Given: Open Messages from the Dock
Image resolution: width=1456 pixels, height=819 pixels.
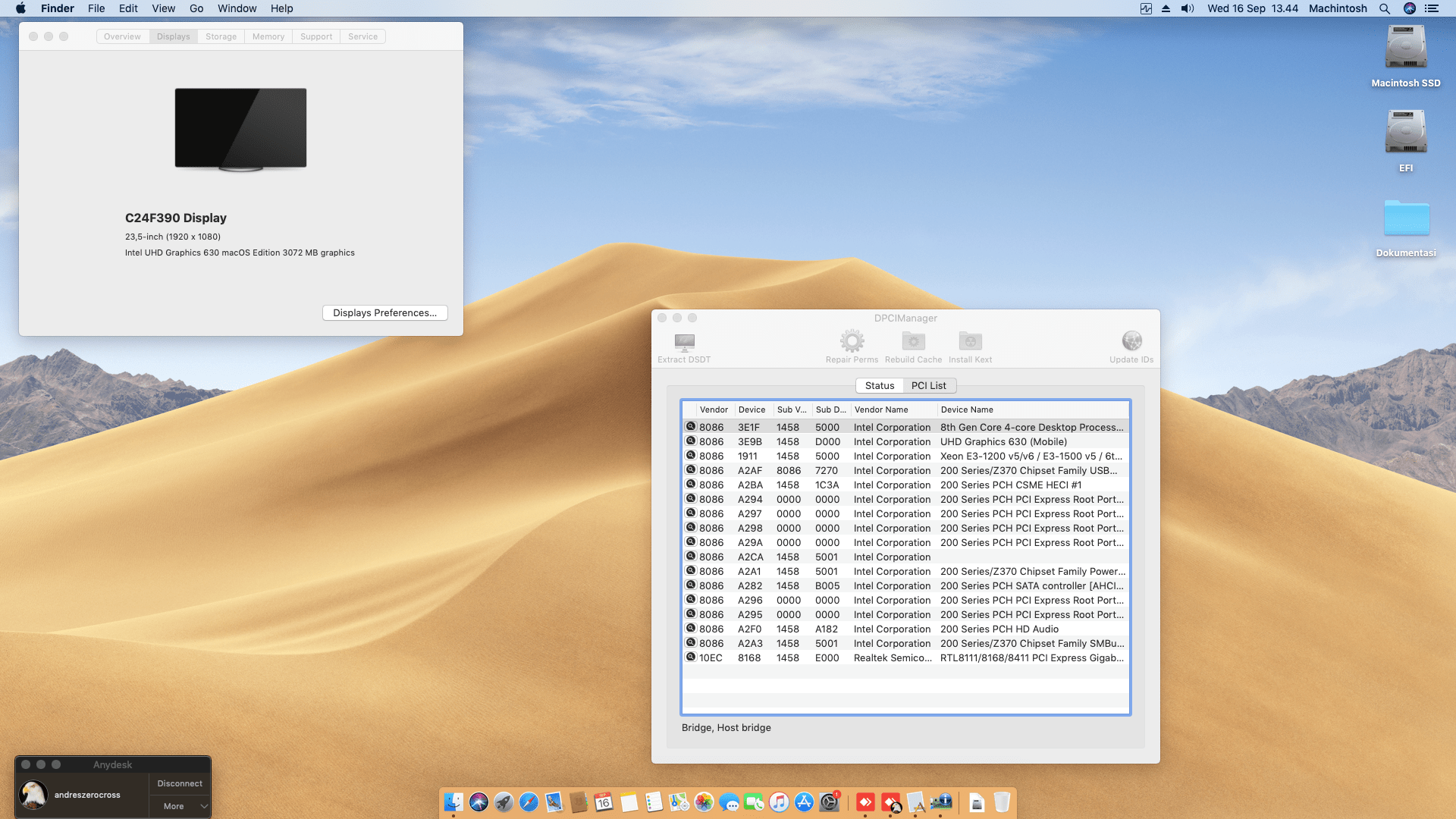Looking at the screenshot, I should (x=730, y=802).
